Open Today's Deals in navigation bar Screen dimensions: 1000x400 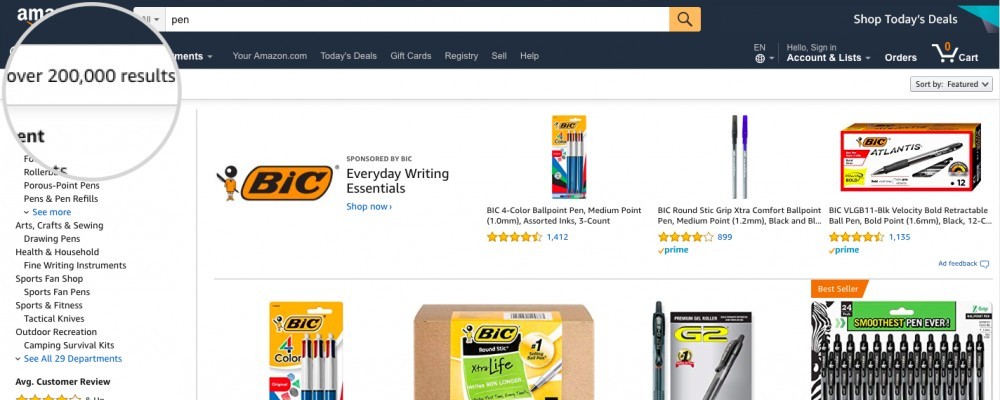pos(348,56)
